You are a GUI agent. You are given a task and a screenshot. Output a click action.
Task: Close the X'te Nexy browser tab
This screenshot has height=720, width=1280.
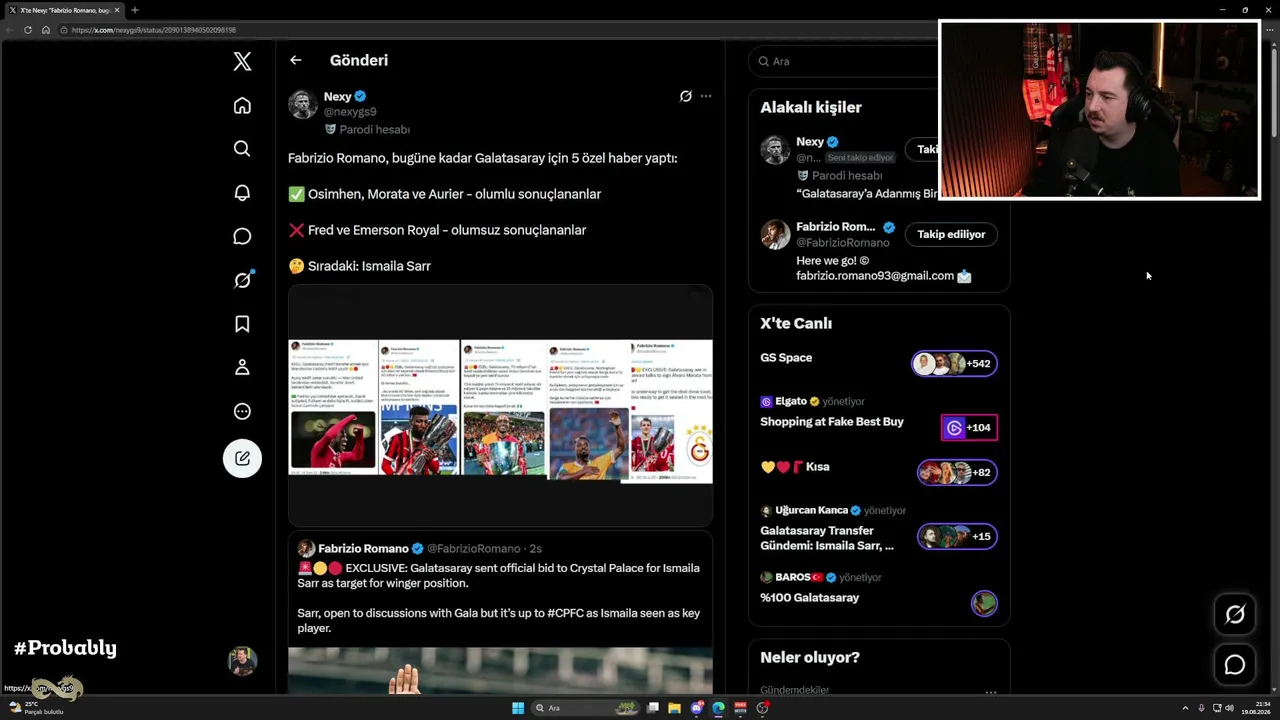[117, 10]
